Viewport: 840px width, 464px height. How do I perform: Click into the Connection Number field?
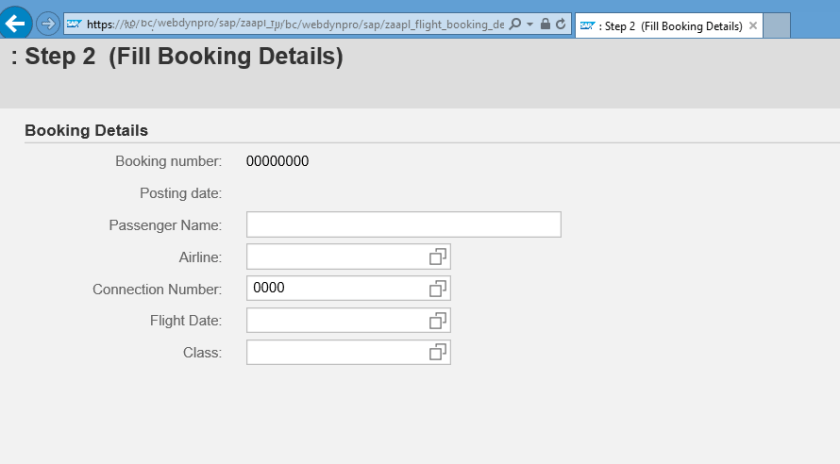click(x=336, y=289)
